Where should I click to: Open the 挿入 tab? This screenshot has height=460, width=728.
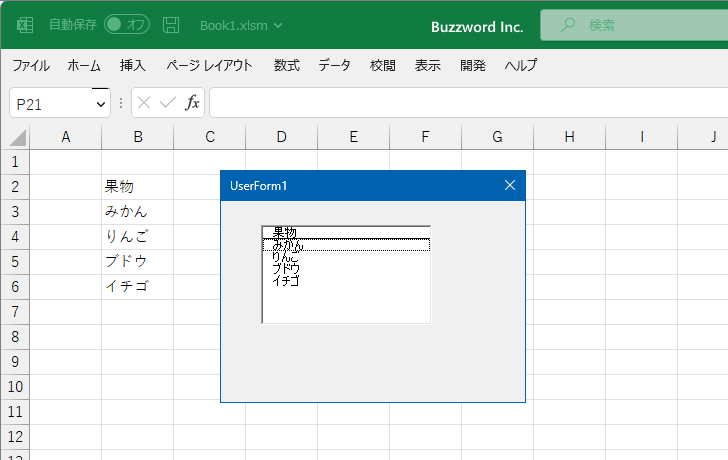[x=133, y=65]
